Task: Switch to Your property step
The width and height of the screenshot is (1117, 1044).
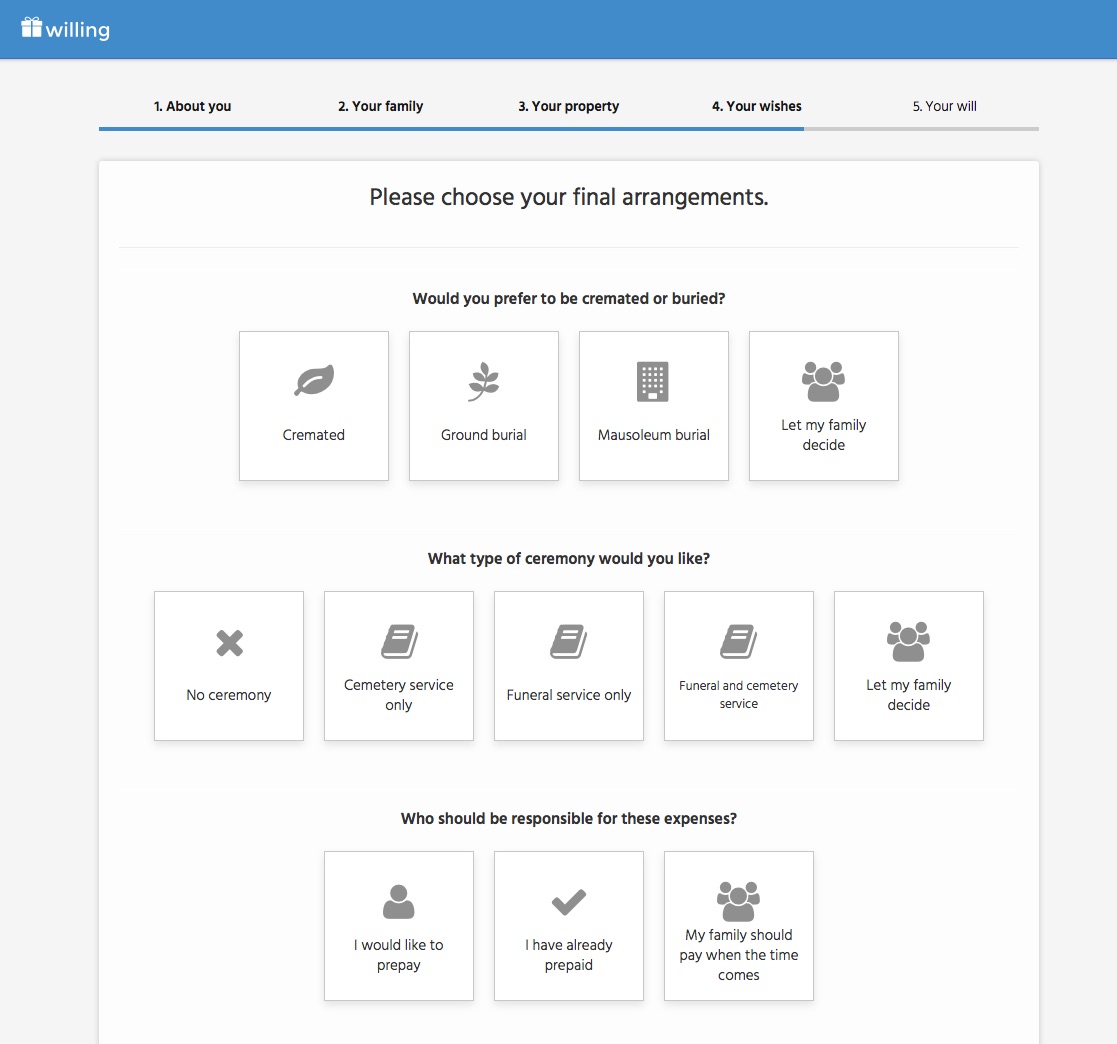Action: pyautogui.click(x=568, y=106)
